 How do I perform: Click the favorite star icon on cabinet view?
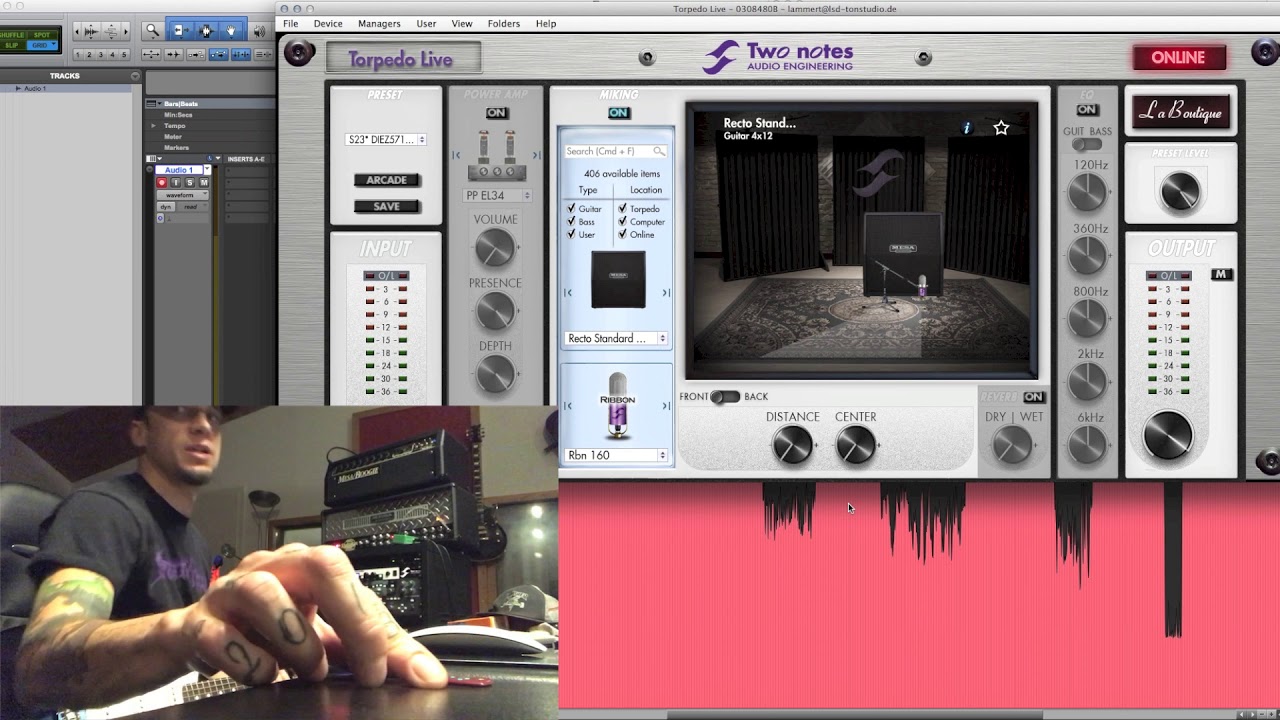click(x=1001, y=128)
